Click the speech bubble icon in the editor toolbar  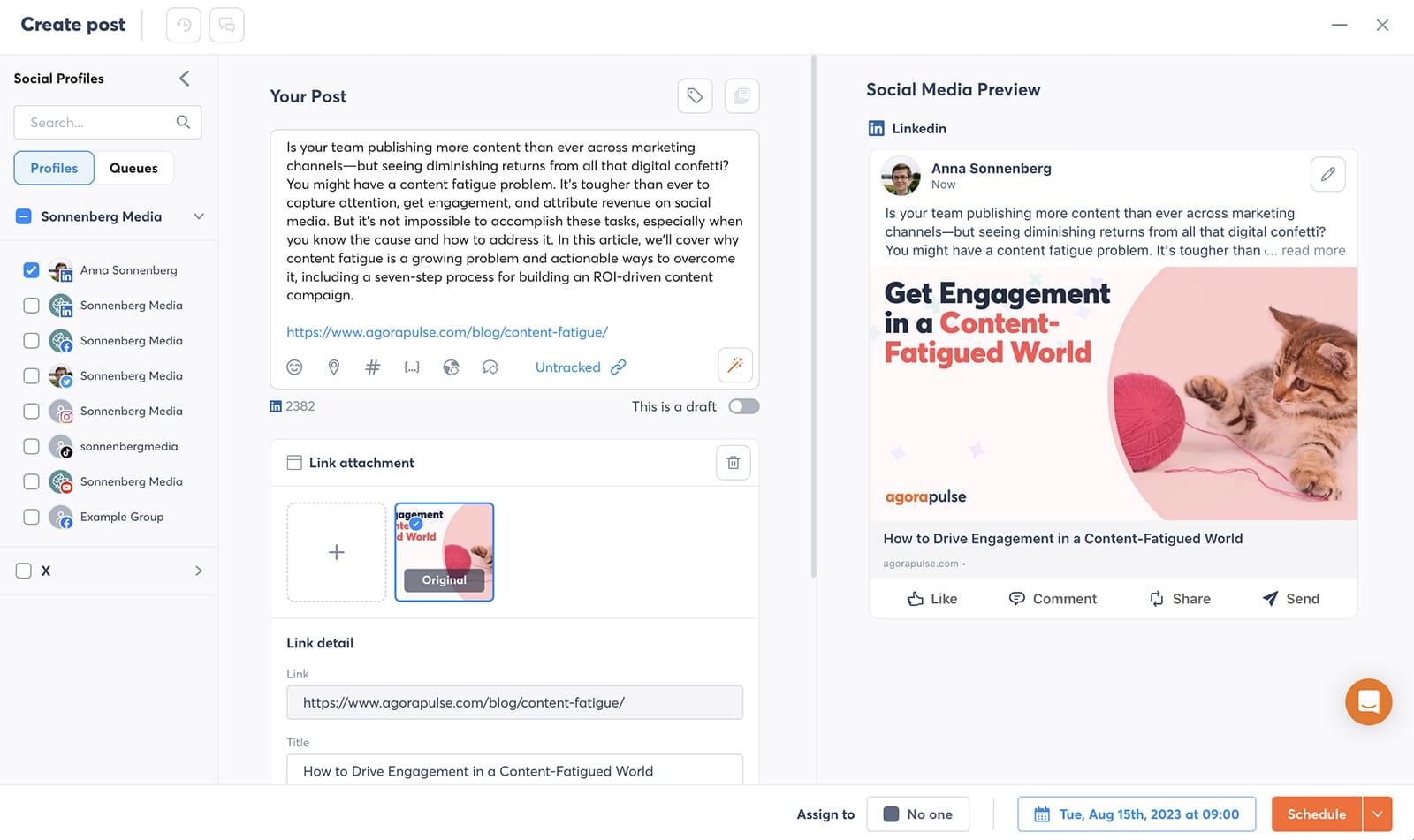tap(490, 367)
